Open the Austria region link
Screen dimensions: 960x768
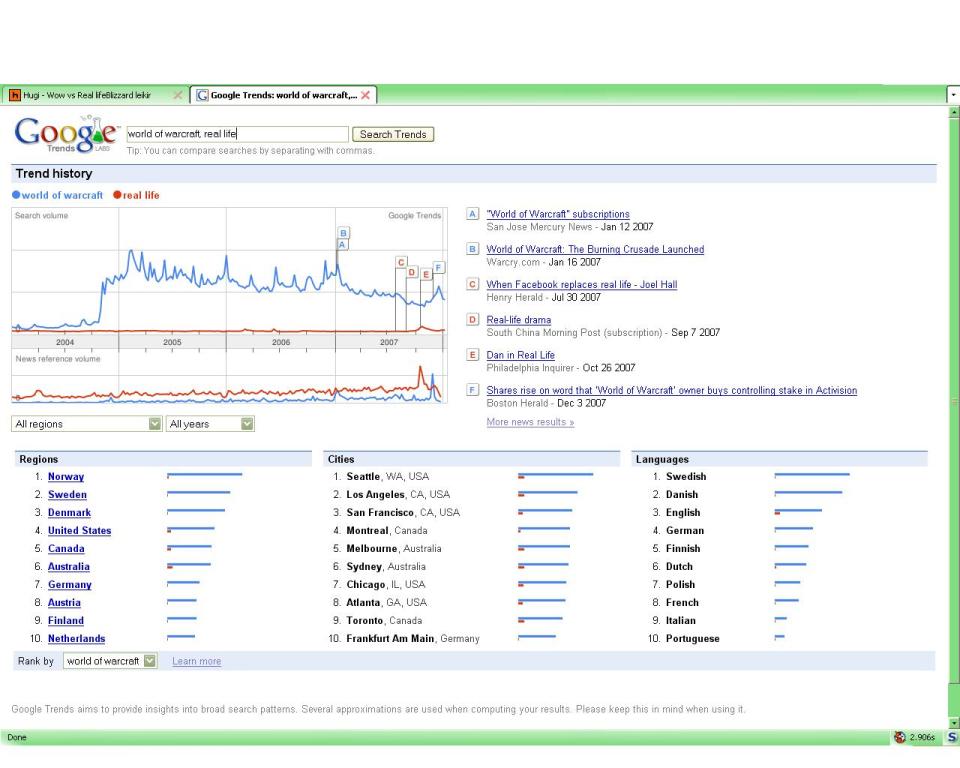click(64, 603)
